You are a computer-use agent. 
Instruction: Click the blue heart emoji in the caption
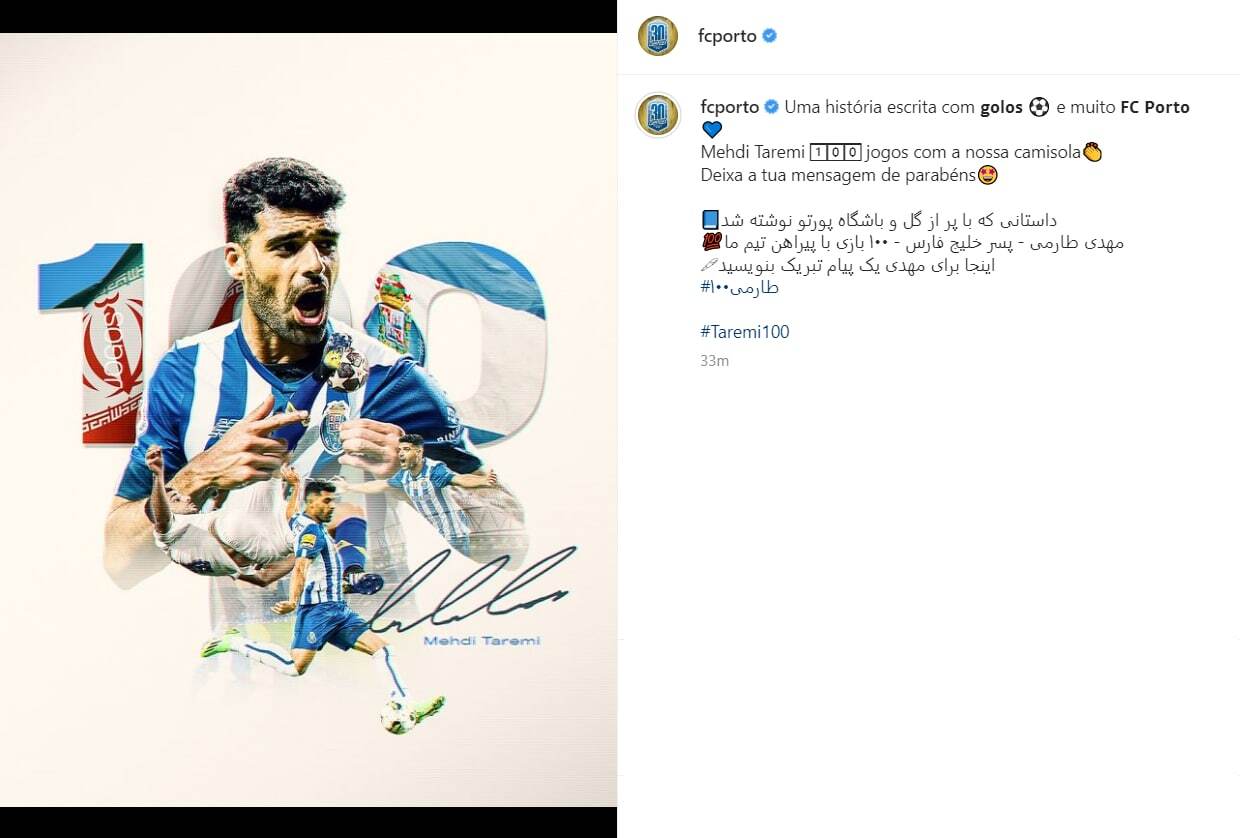[x=712, y=130]
